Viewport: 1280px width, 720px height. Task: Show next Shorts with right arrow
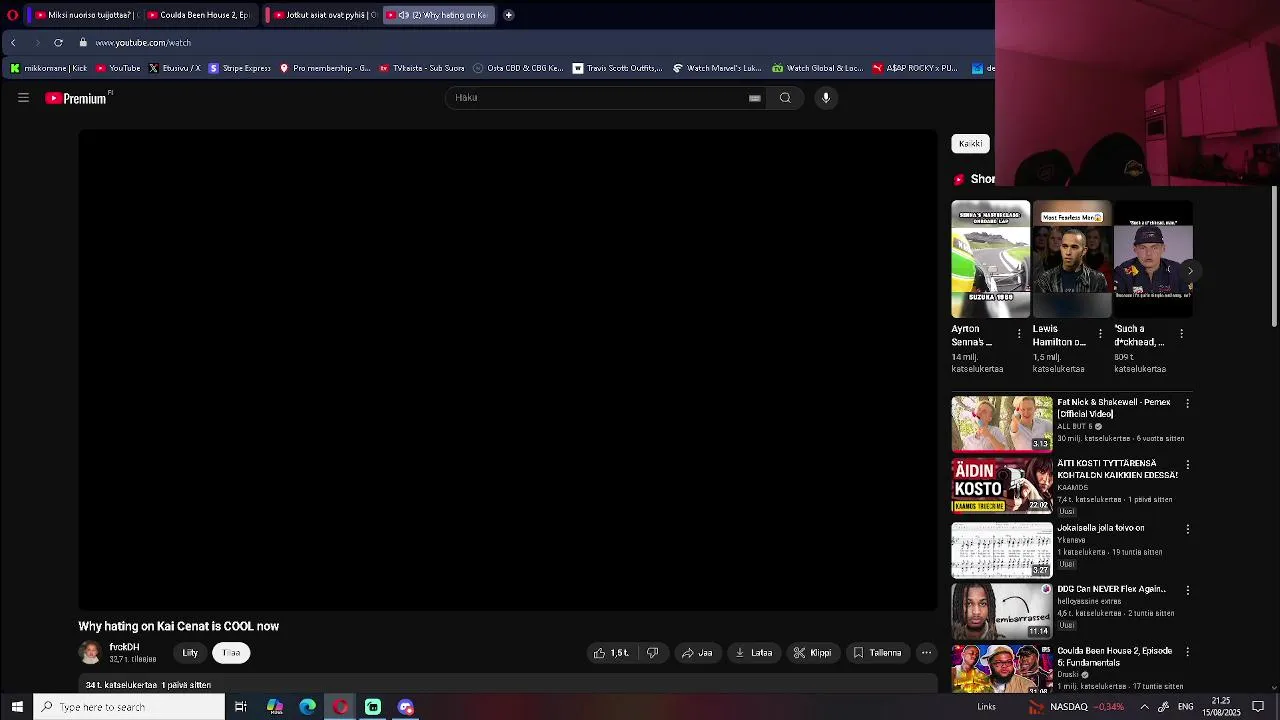coord(1189,271)
